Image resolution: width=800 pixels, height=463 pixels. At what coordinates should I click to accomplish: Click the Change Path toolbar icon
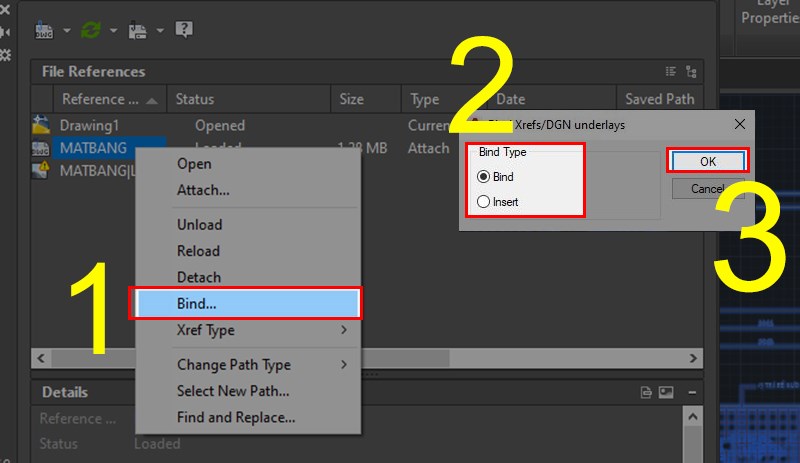tap(137, 30)
